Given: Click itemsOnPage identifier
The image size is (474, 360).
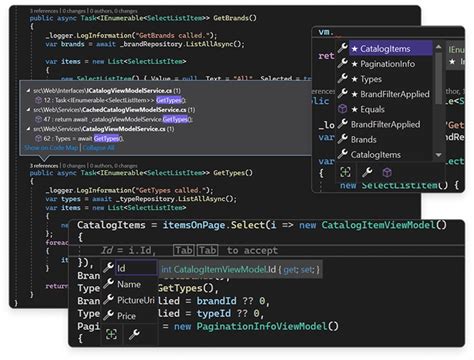Looking at the screenshot, I should tap(194, 225).
